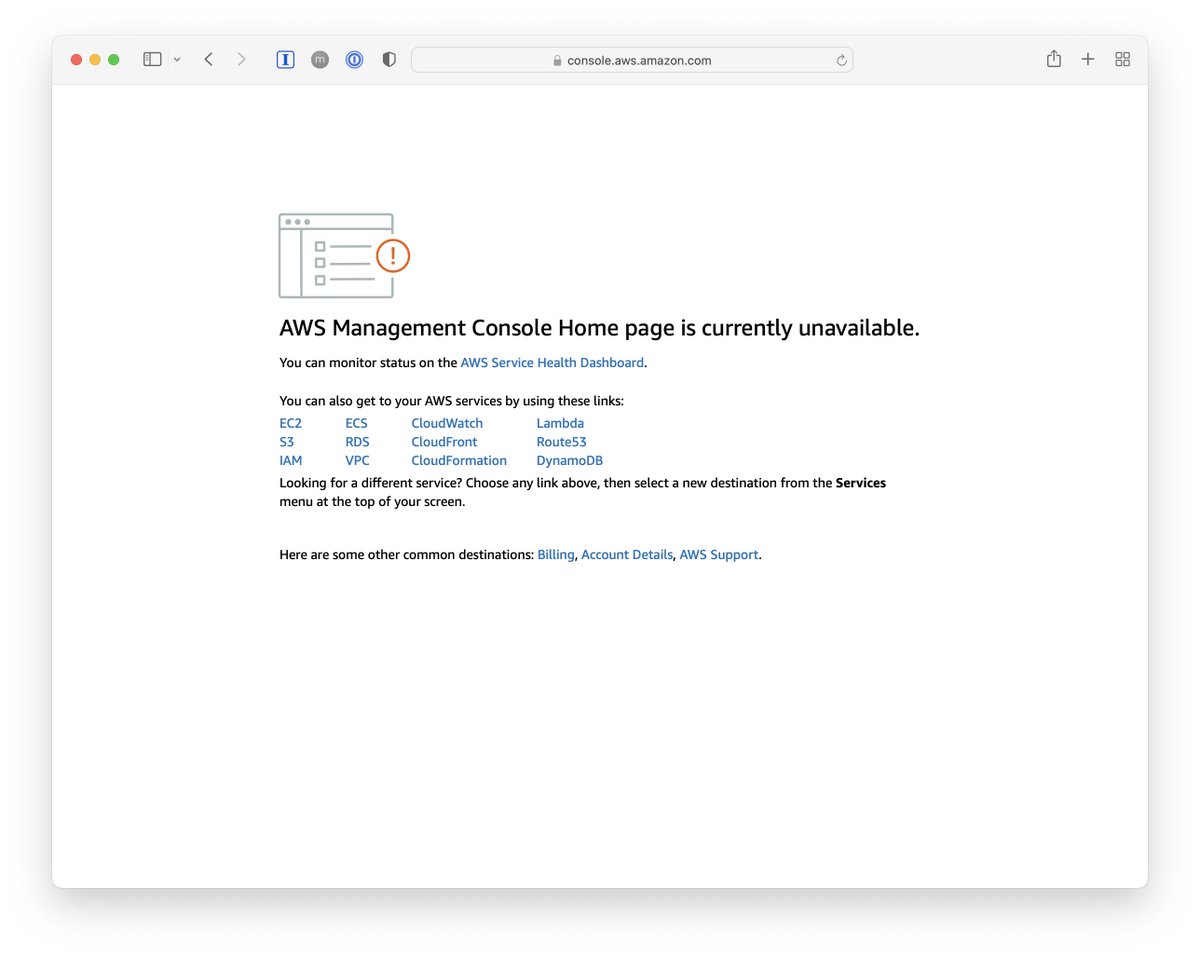Image resolution: width=1200 pixels, height=957 pixels.
Task: Click the gray round 'm' extension icon
Action: (320, 60)
